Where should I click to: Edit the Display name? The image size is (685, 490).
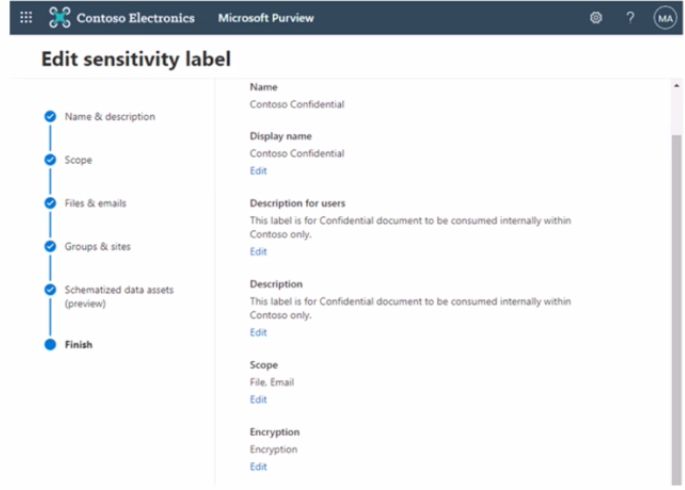[258, 171]
